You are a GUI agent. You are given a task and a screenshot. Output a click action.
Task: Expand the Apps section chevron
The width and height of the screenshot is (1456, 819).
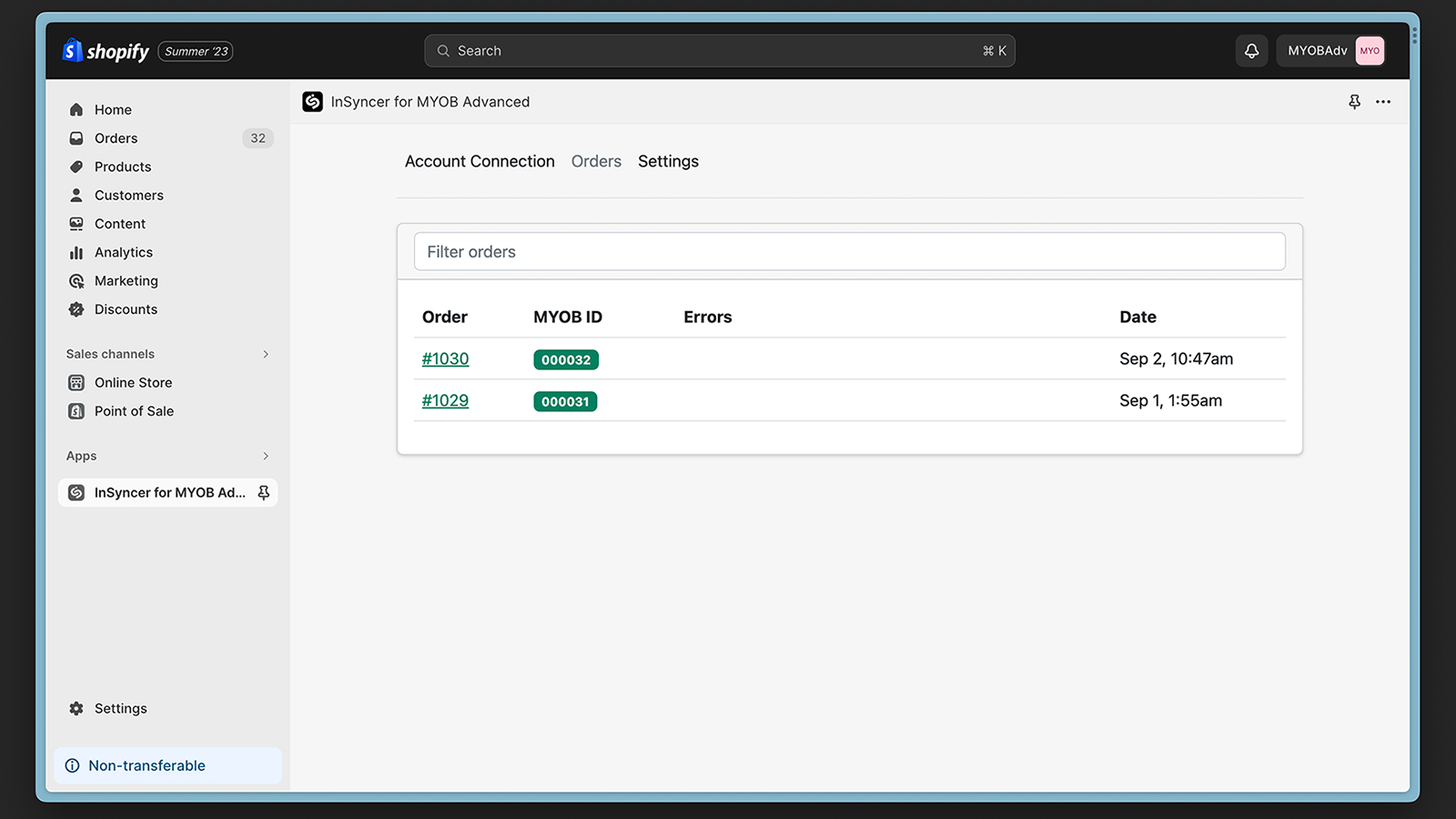[266, 456]
